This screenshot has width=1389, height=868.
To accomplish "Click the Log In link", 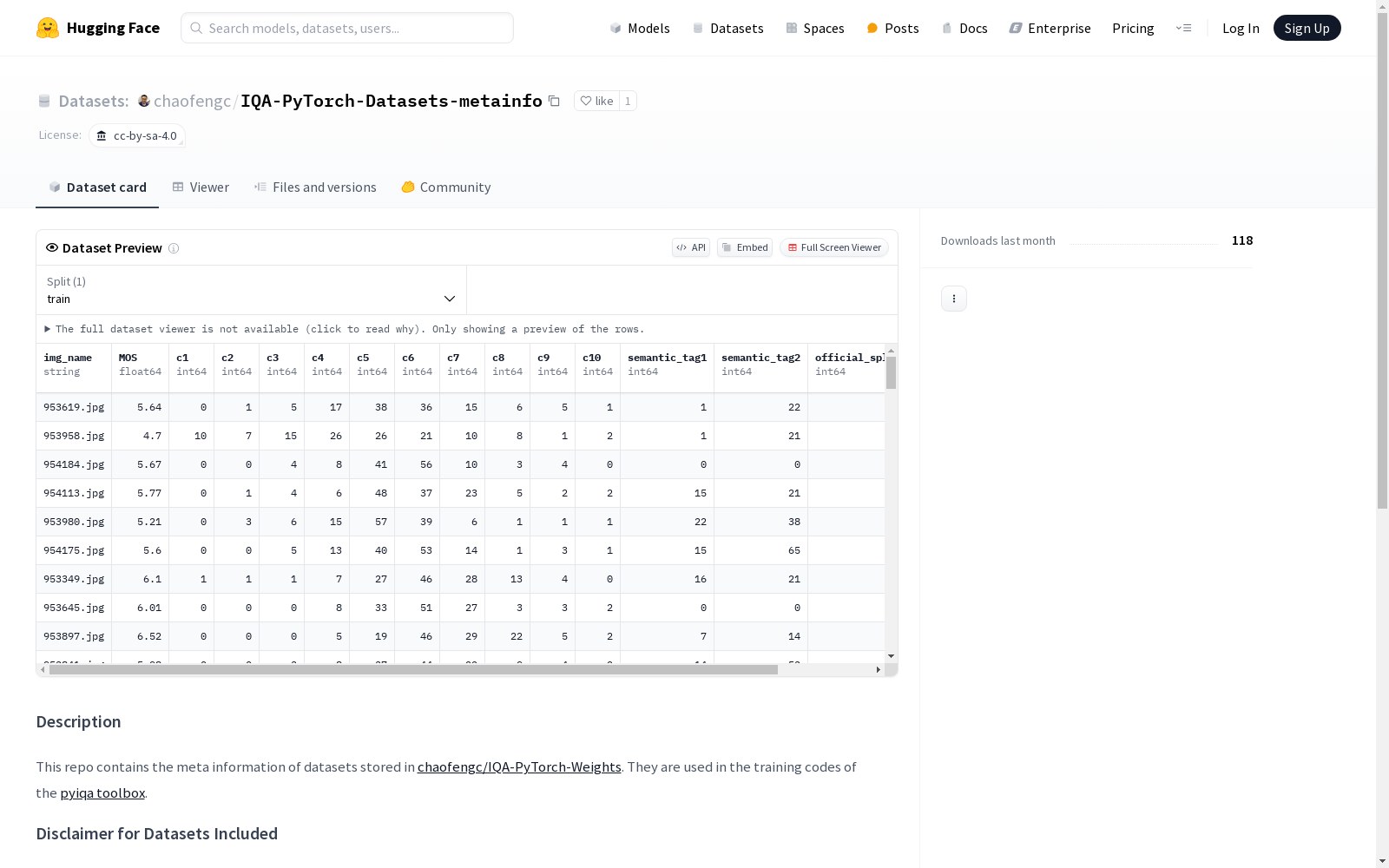I will [x=1241, y=28].
